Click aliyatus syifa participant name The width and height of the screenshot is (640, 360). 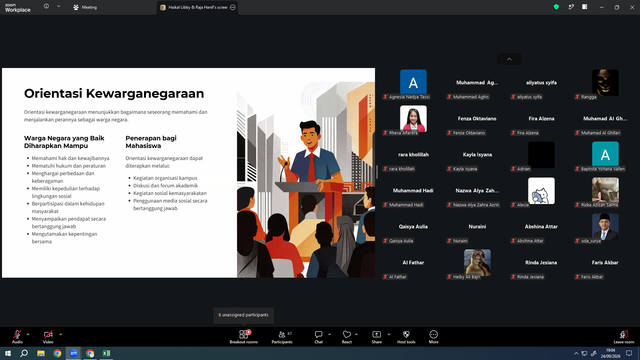pyautogui.click(x=541, y=82)
